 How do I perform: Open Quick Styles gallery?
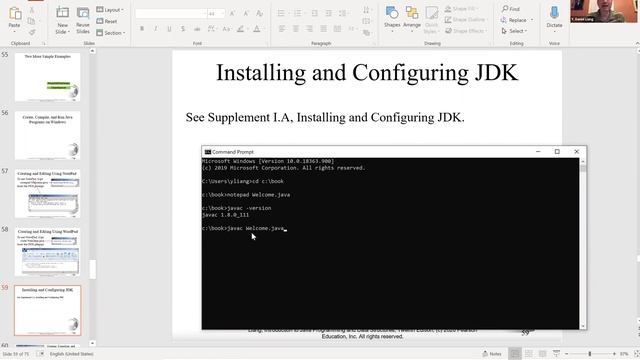pos(431,20)
